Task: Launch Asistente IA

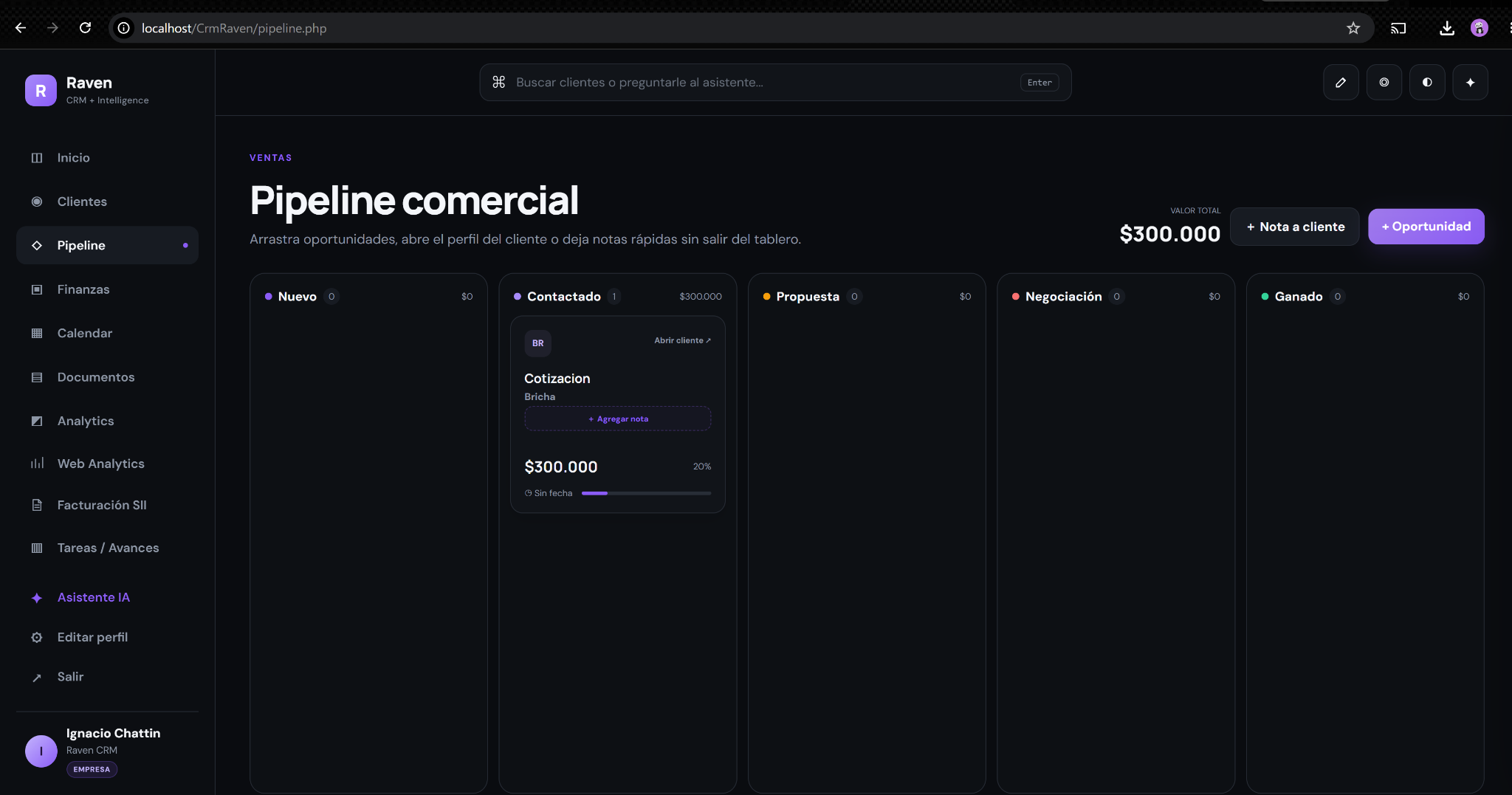Action: pyautogui.click(x=107, y=598)
